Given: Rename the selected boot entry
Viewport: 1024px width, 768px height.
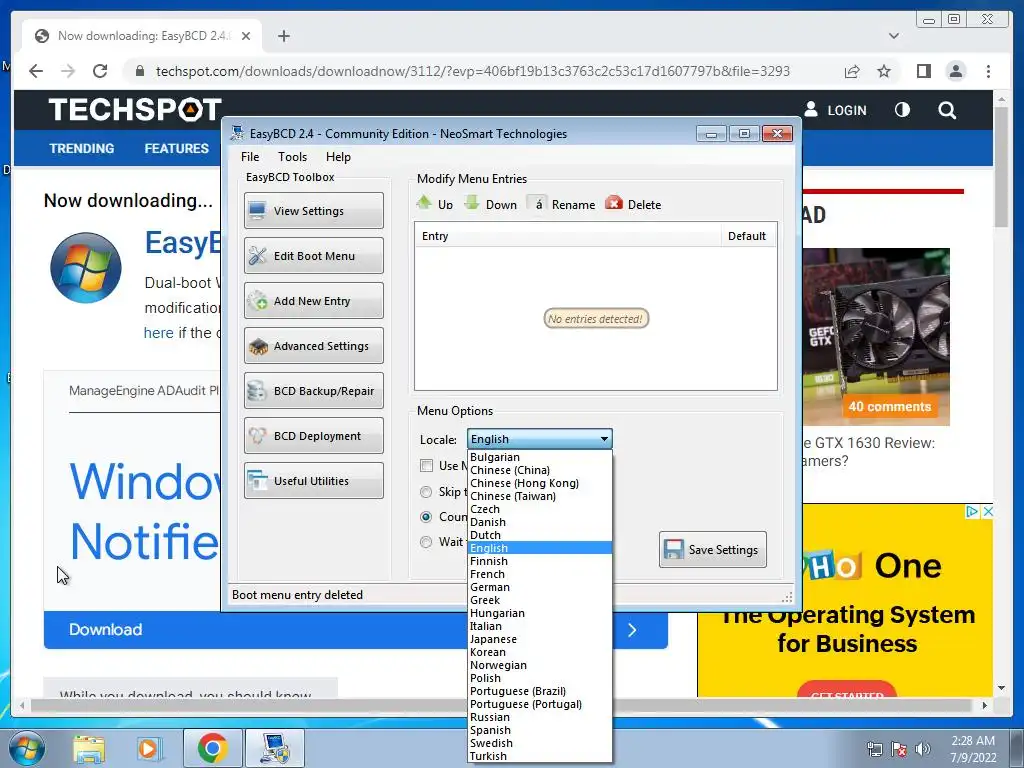Looking at the screenshot, I should pos(562,204).
